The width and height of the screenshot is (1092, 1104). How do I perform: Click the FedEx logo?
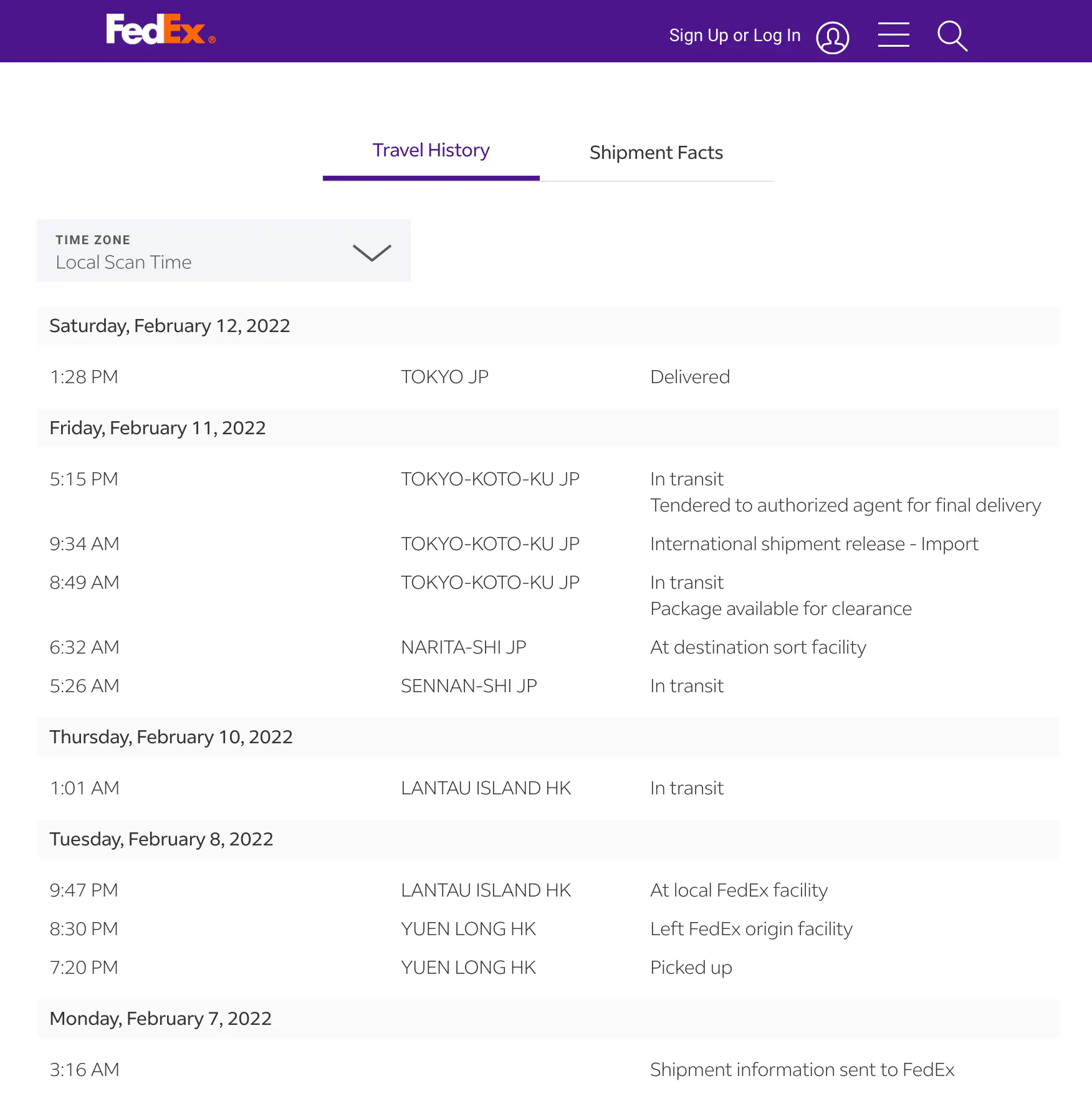(160, 30)
